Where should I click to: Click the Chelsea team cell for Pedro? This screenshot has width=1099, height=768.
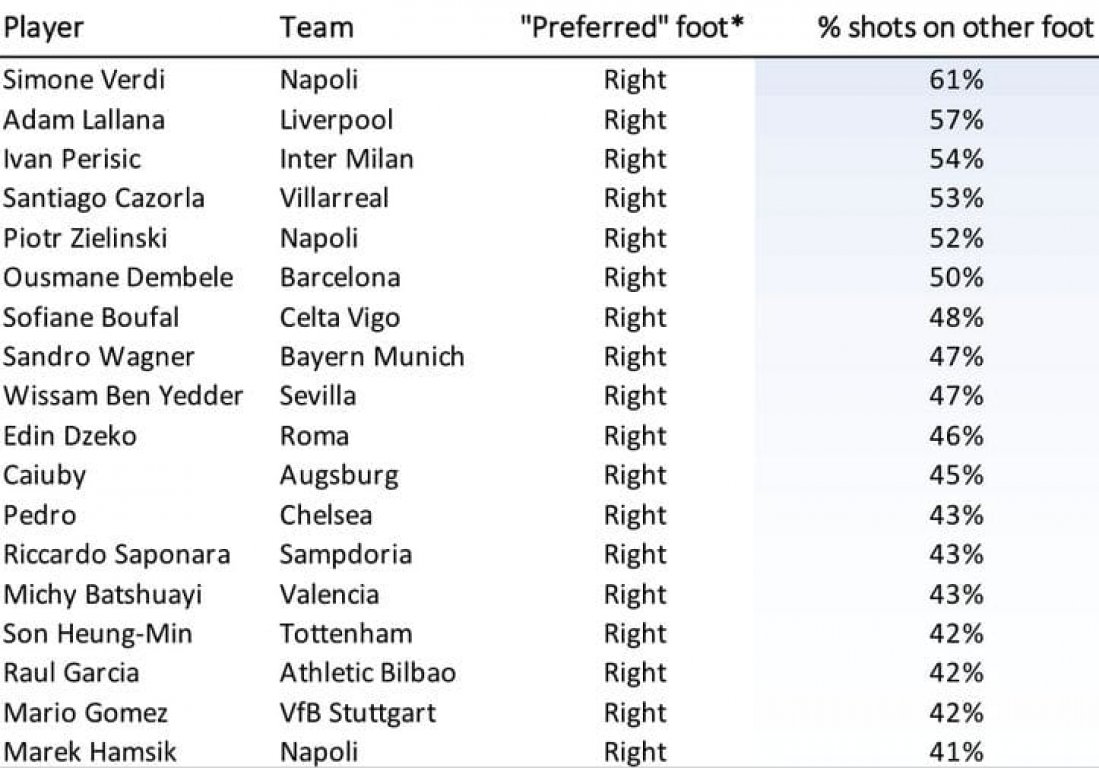click(x=326, y=515)
